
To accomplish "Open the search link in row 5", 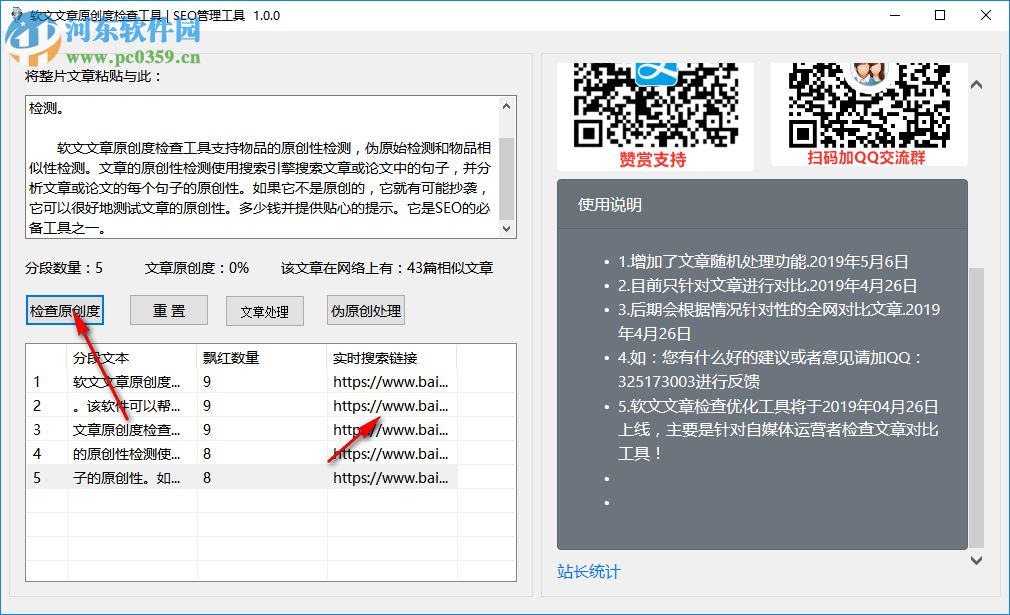I will coord(390,478).
